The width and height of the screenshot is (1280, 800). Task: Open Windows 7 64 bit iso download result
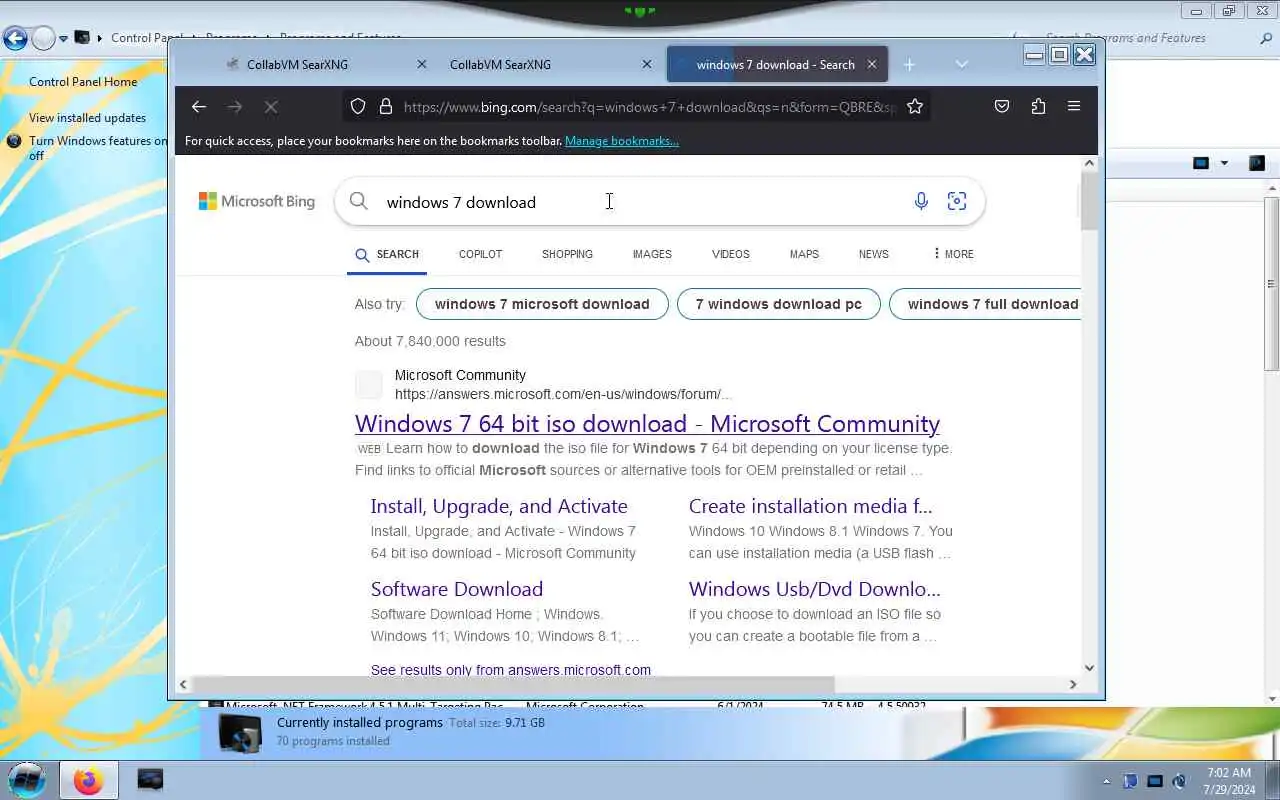(647, 424)
